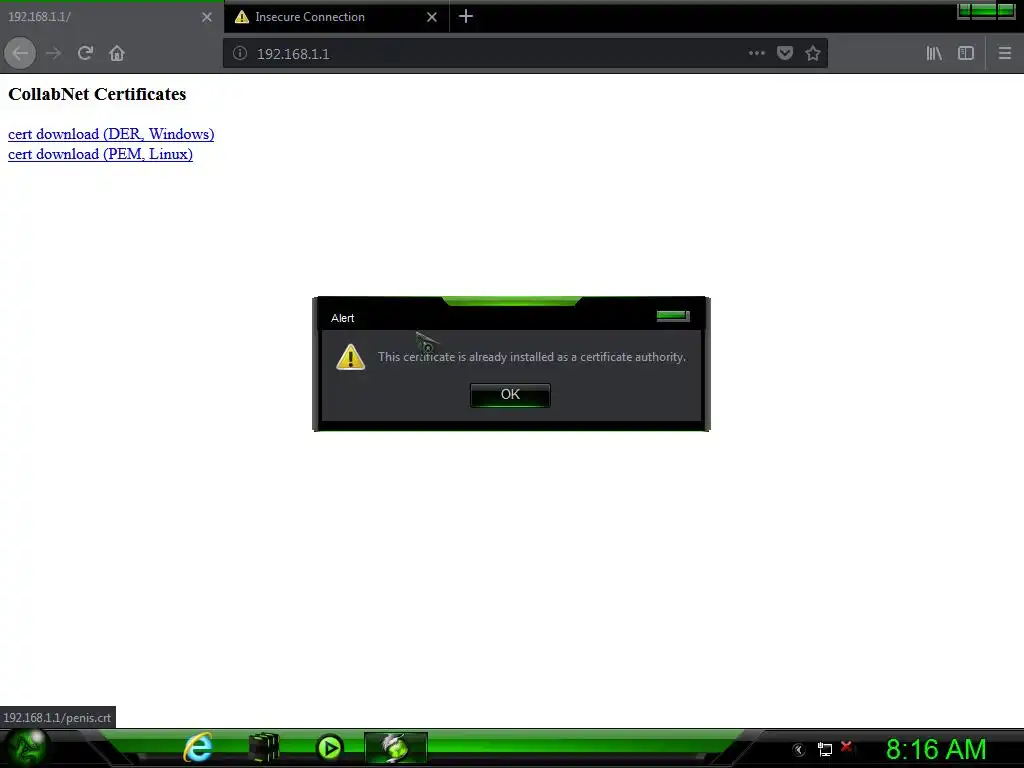Click OK in the Alert dialog

tap(510, 394)
